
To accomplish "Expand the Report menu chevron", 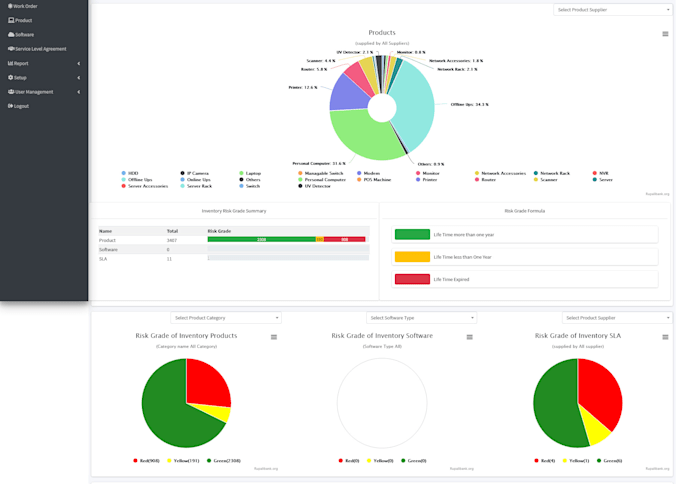I will 78,63.
